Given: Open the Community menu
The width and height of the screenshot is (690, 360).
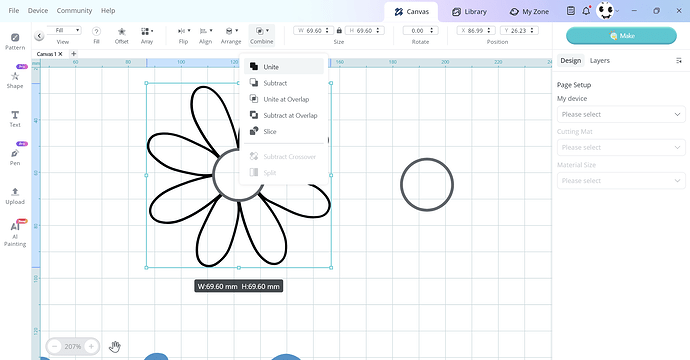Looking at the screenshot, I should point(74,11).
